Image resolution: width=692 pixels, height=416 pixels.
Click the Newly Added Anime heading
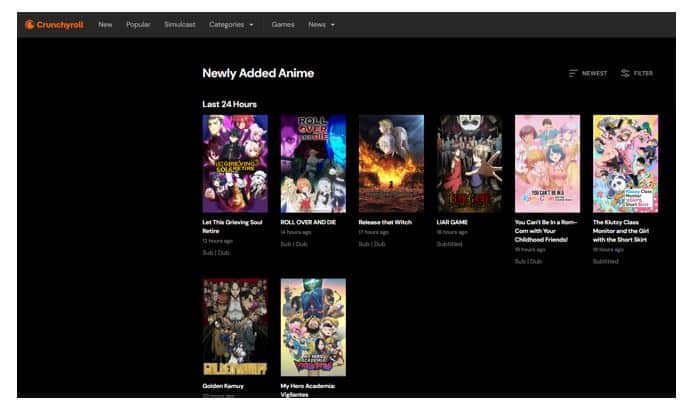point(258,73)
